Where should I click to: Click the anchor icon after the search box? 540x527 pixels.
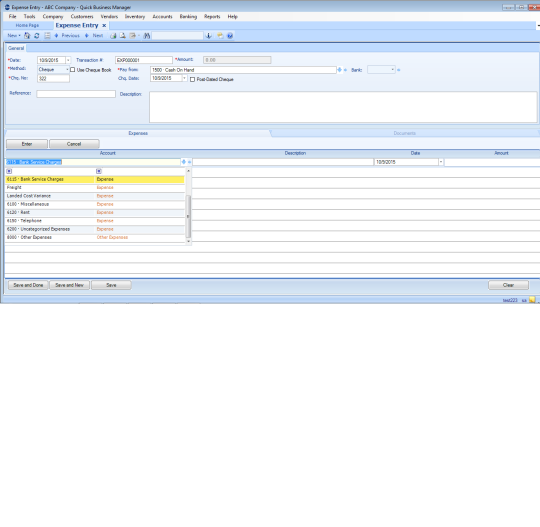pos(208,35)
